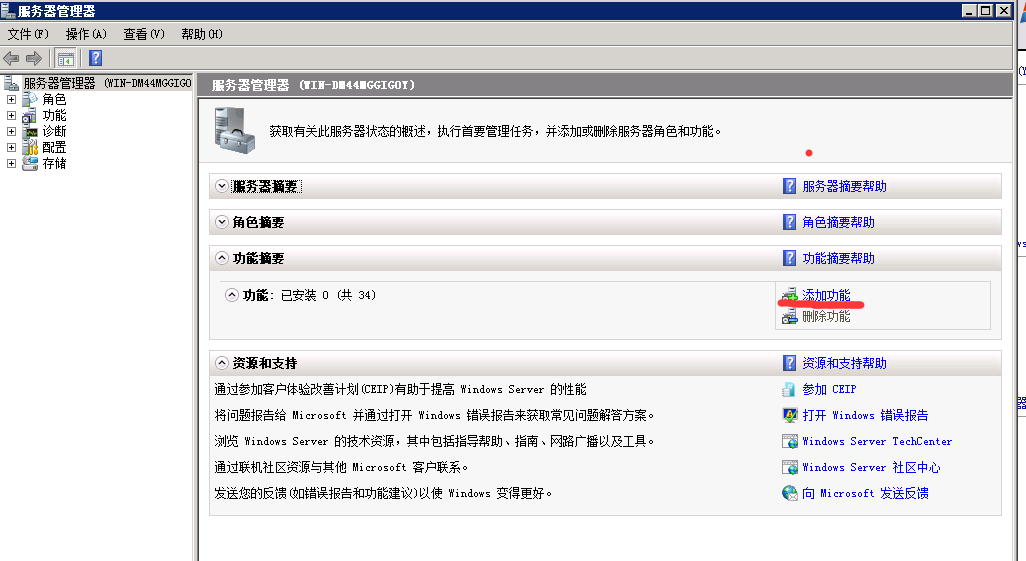
Task: Expand the 角色 tree node
Action: click(x=11, y=100)
